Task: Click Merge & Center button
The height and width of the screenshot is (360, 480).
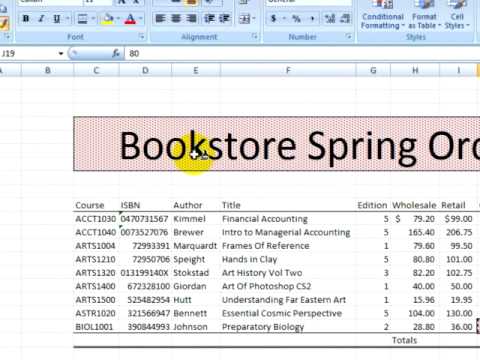Action: click(245, 19)
